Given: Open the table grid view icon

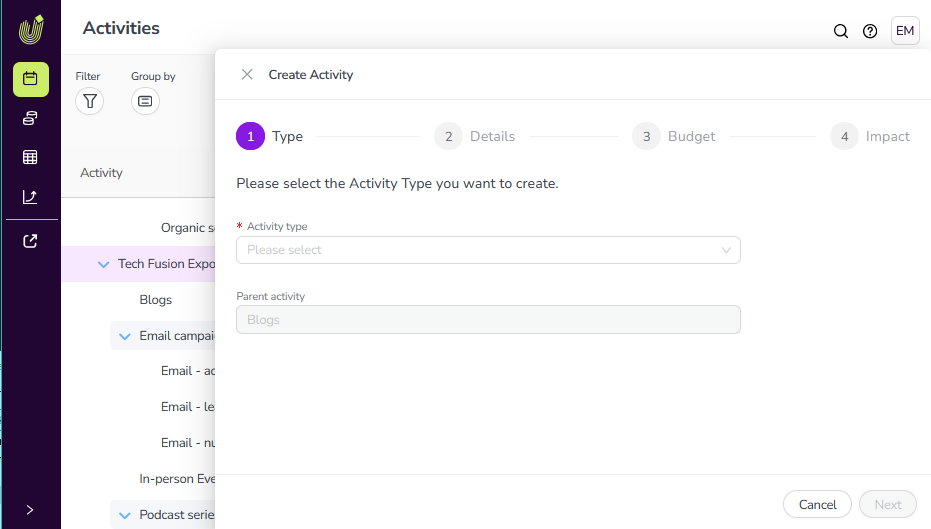Looking at the screenshot, I should [x=30, y=157].
